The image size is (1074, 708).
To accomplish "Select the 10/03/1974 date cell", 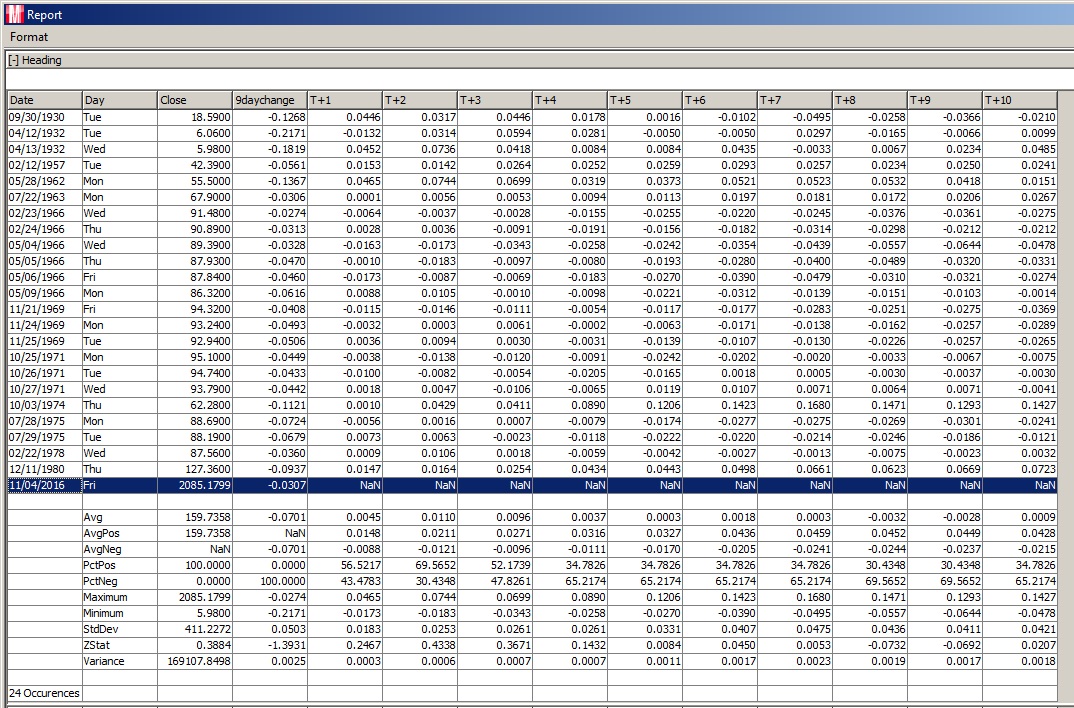I will tap(45, 405).
